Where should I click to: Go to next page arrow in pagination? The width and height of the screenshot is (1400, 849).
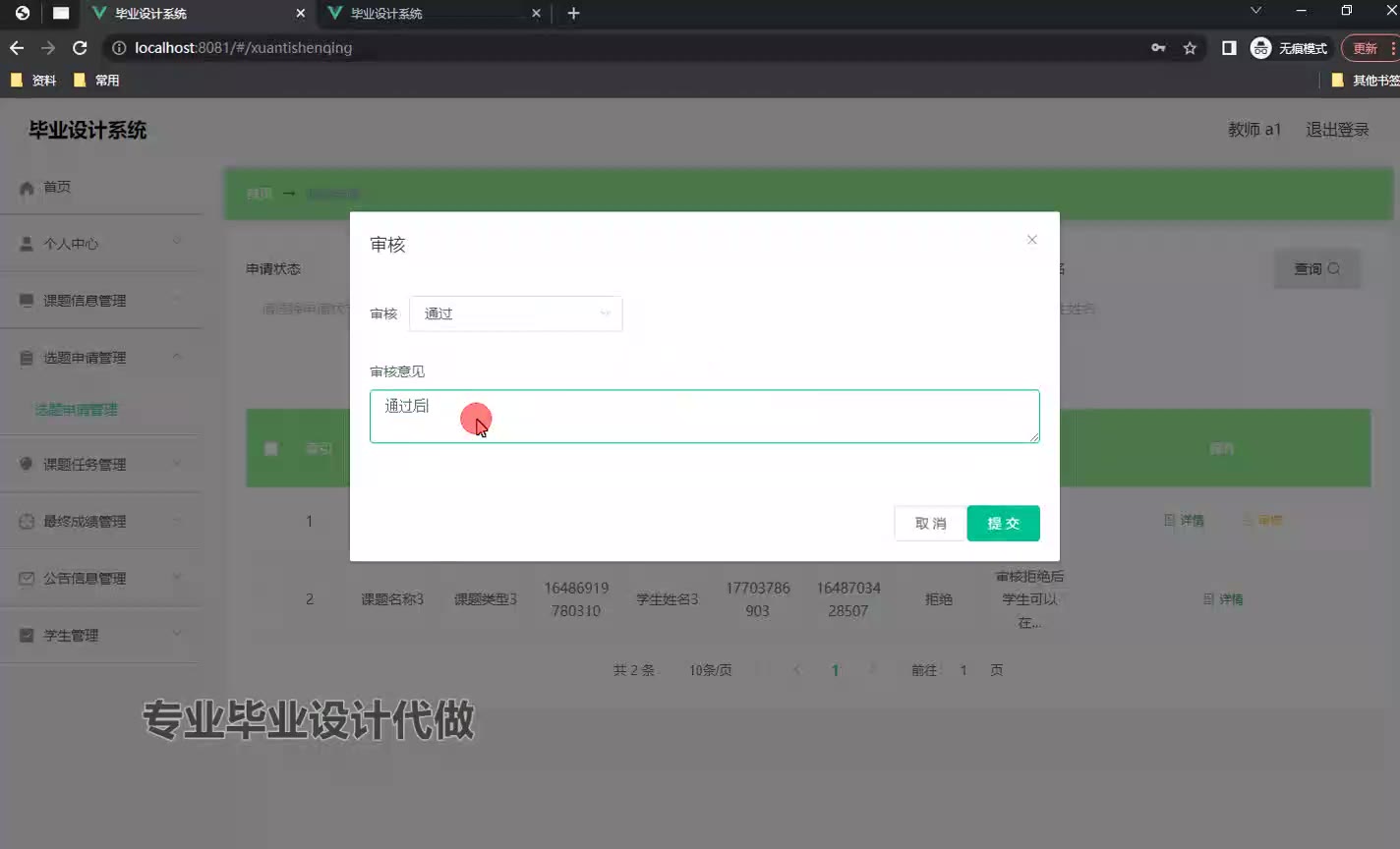coord(873,670)
